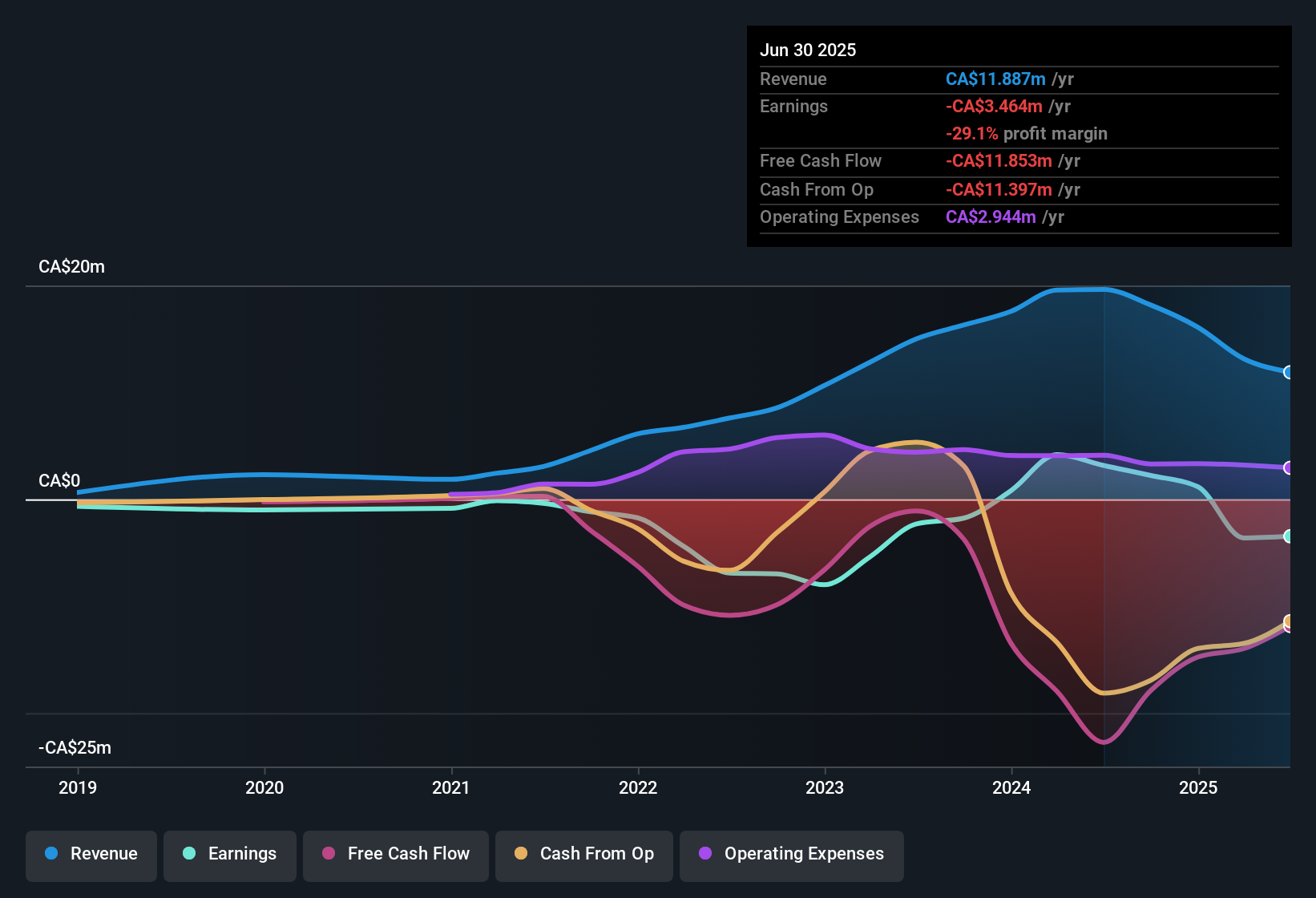Click the 2024 year axis label
The width and height of the screenshot is (1316, 898).
tap(1012, 787)
